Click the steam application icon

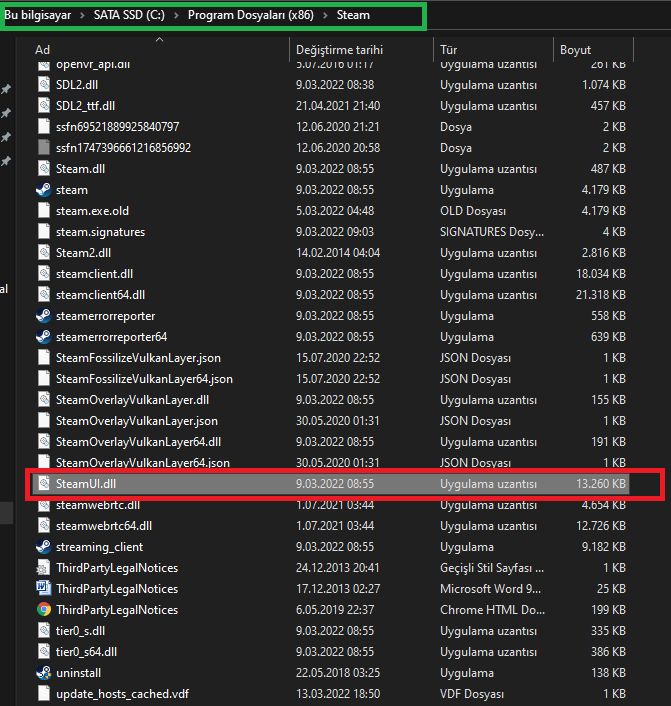click(x=44, y=190)
